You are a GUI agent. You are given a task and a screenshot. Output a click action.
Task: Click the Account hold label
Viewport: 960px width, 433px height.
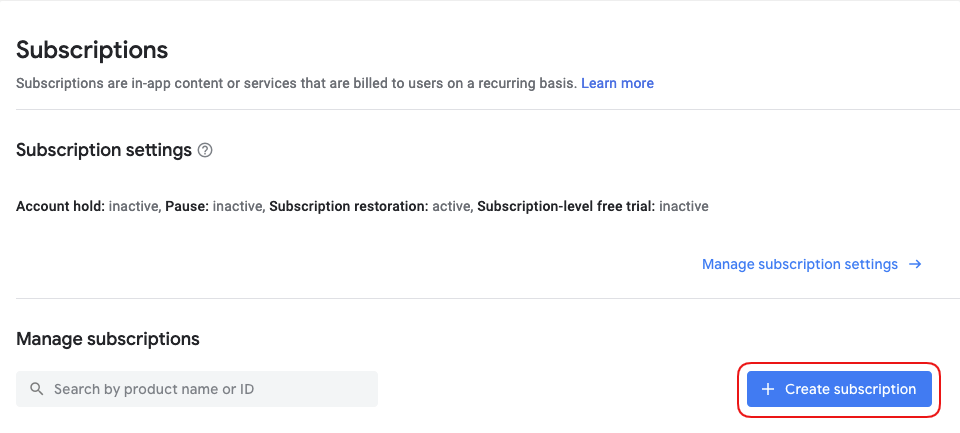tap(60, 207)
